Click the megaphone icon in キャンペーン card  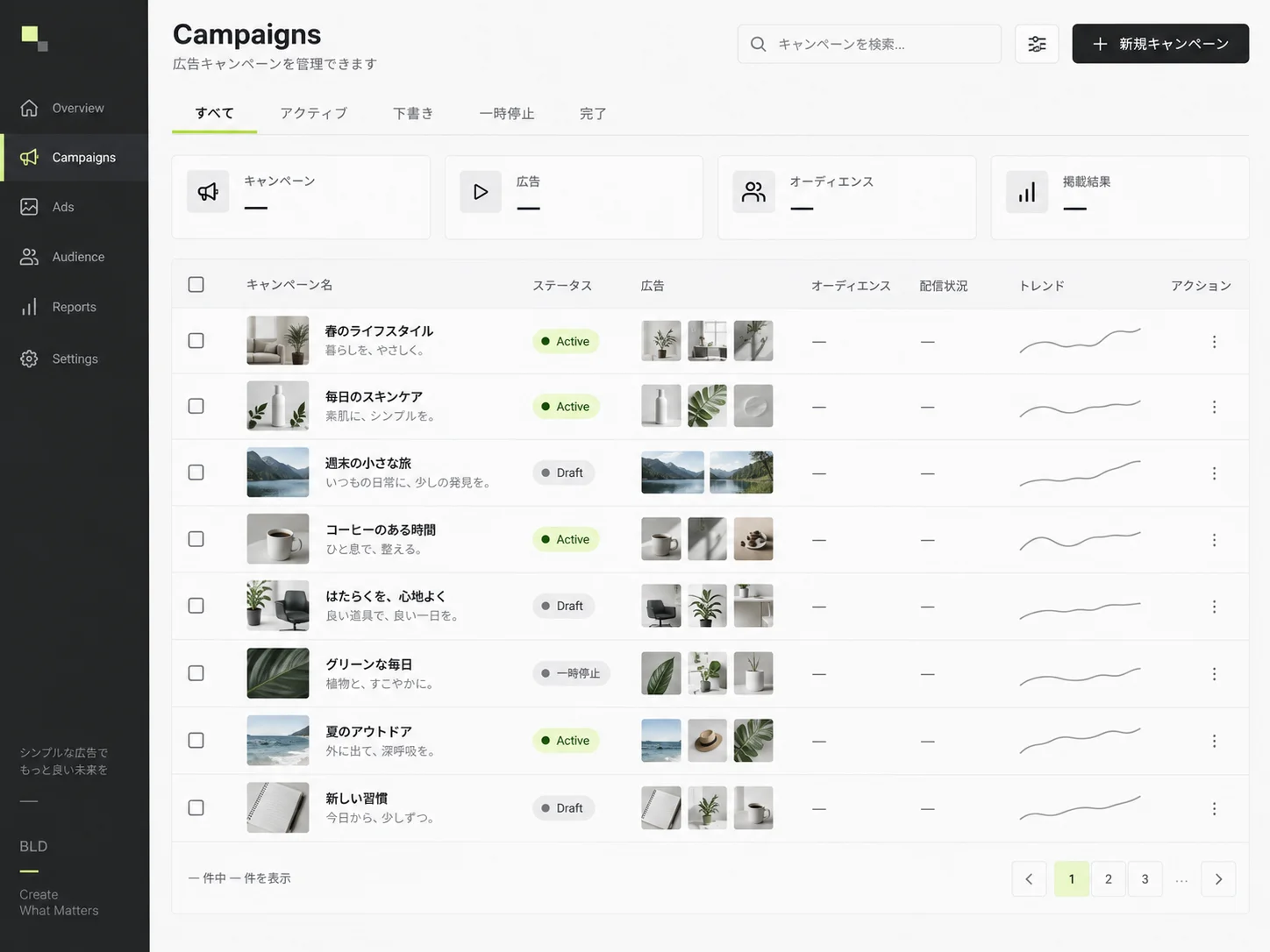(x=208, y=192)
